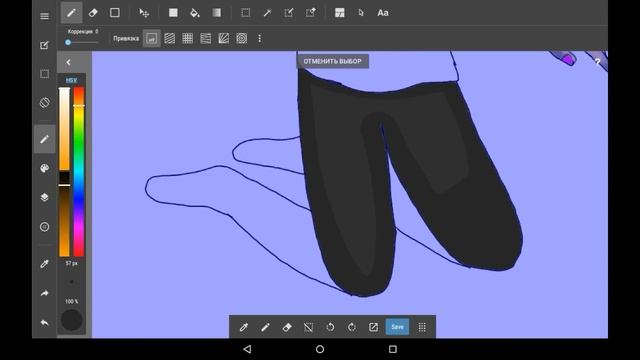
Task: Open the help question mark
Action: point(598,62)
